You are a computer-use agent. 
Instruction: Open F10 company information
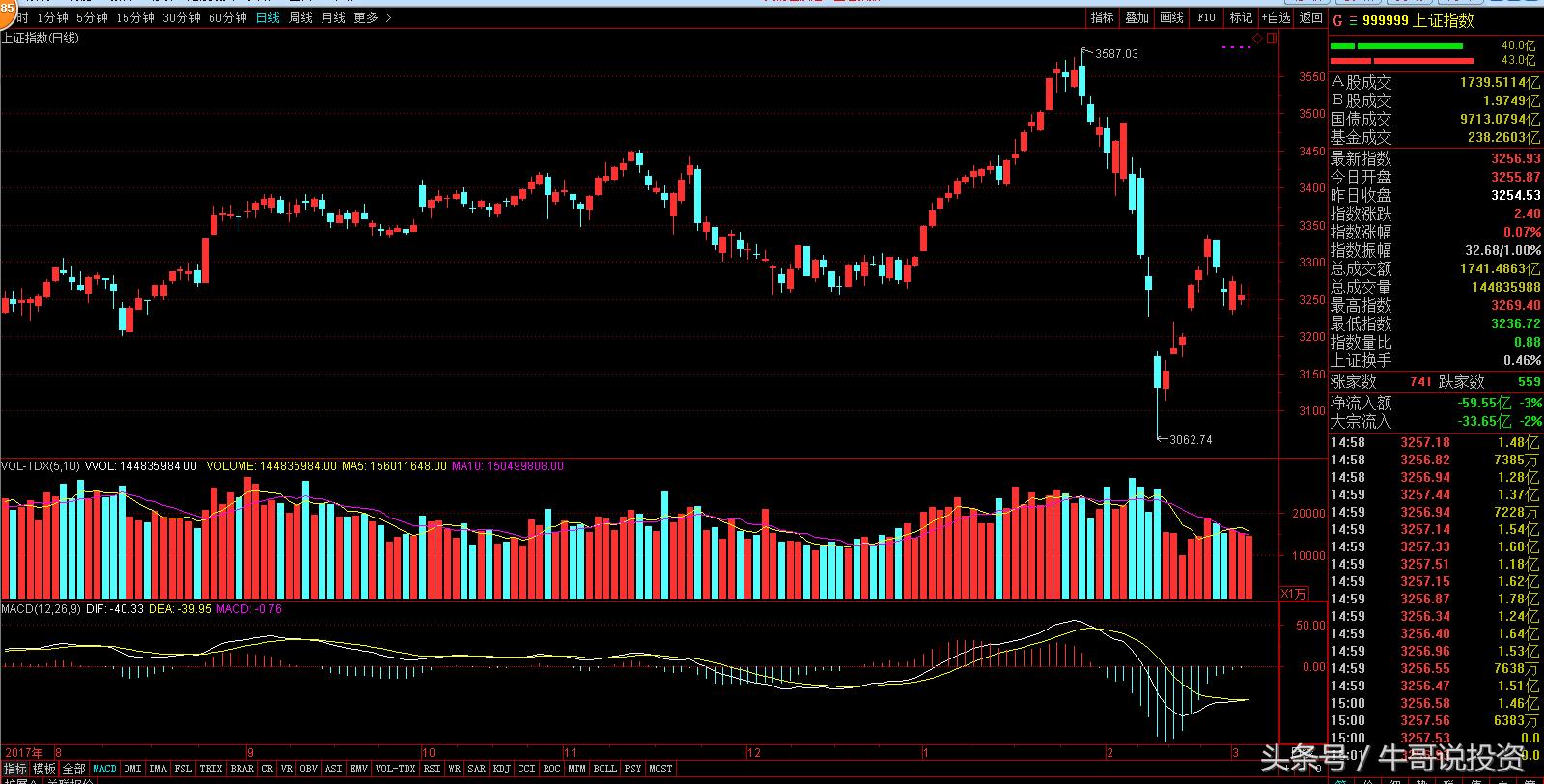tap(1206, 17)
